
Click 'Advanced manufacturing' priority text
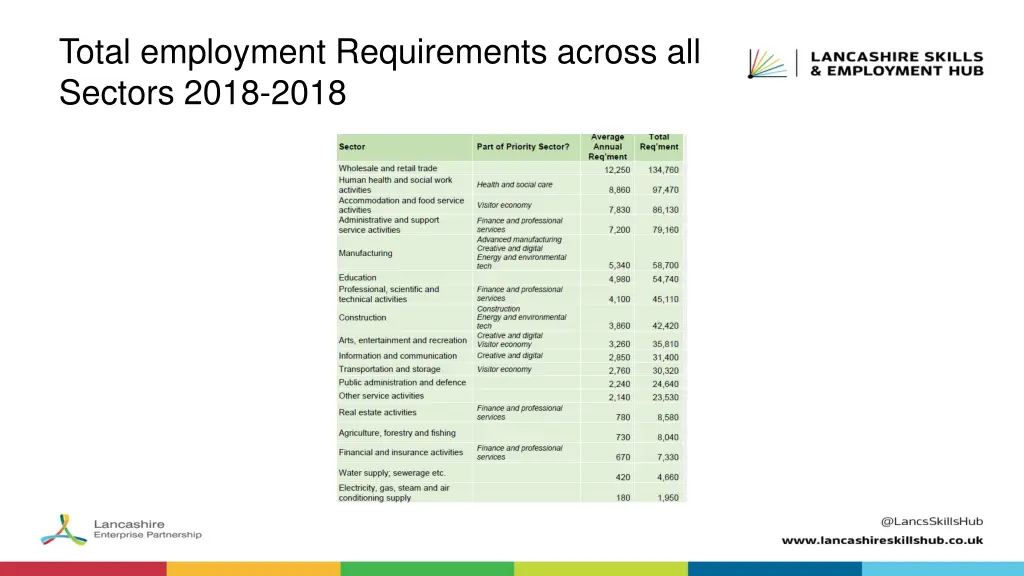pyautogui.click(x=519, y=240)
